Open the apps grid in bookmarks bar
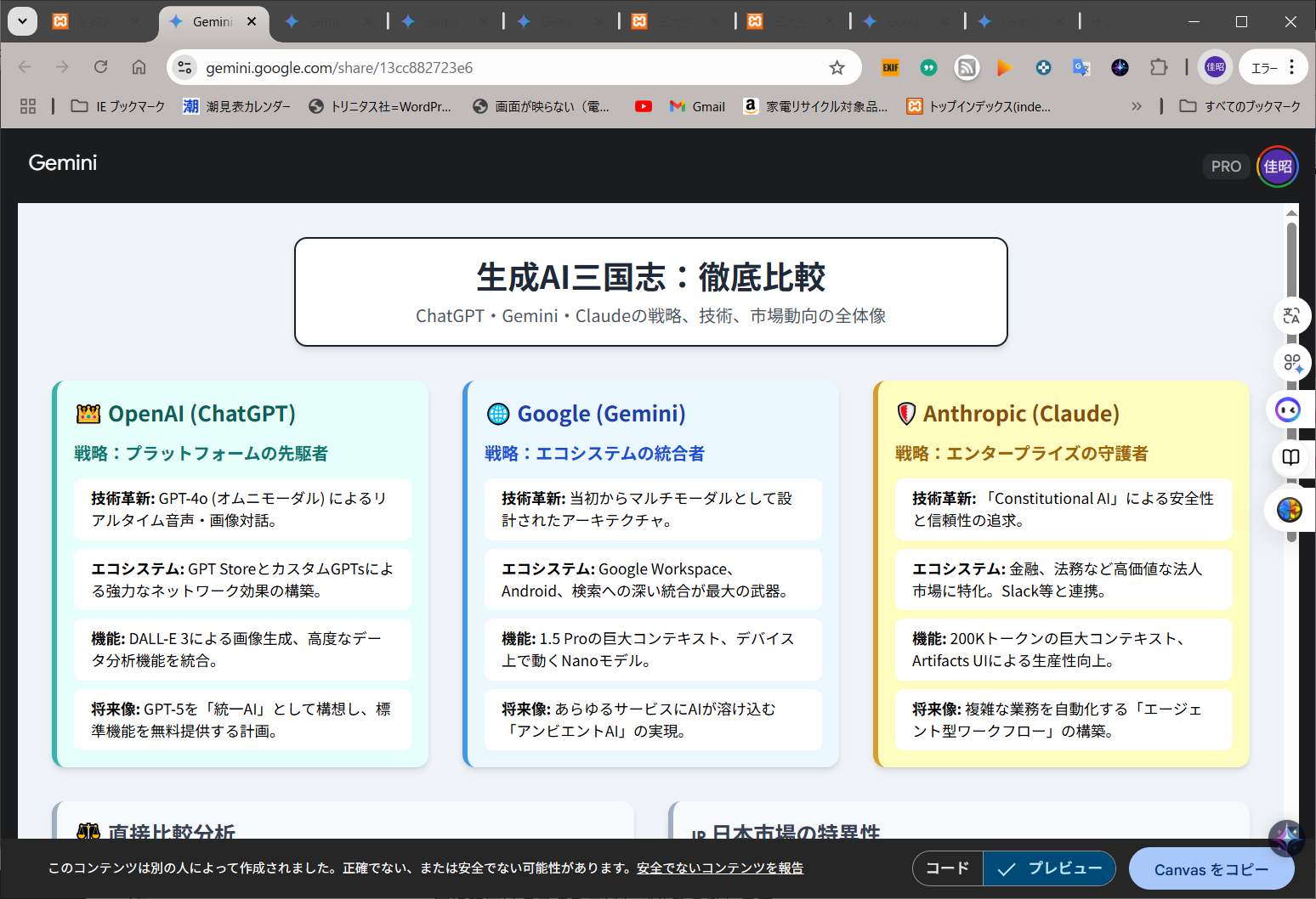 pyautogui.click(x=28, y=106)
